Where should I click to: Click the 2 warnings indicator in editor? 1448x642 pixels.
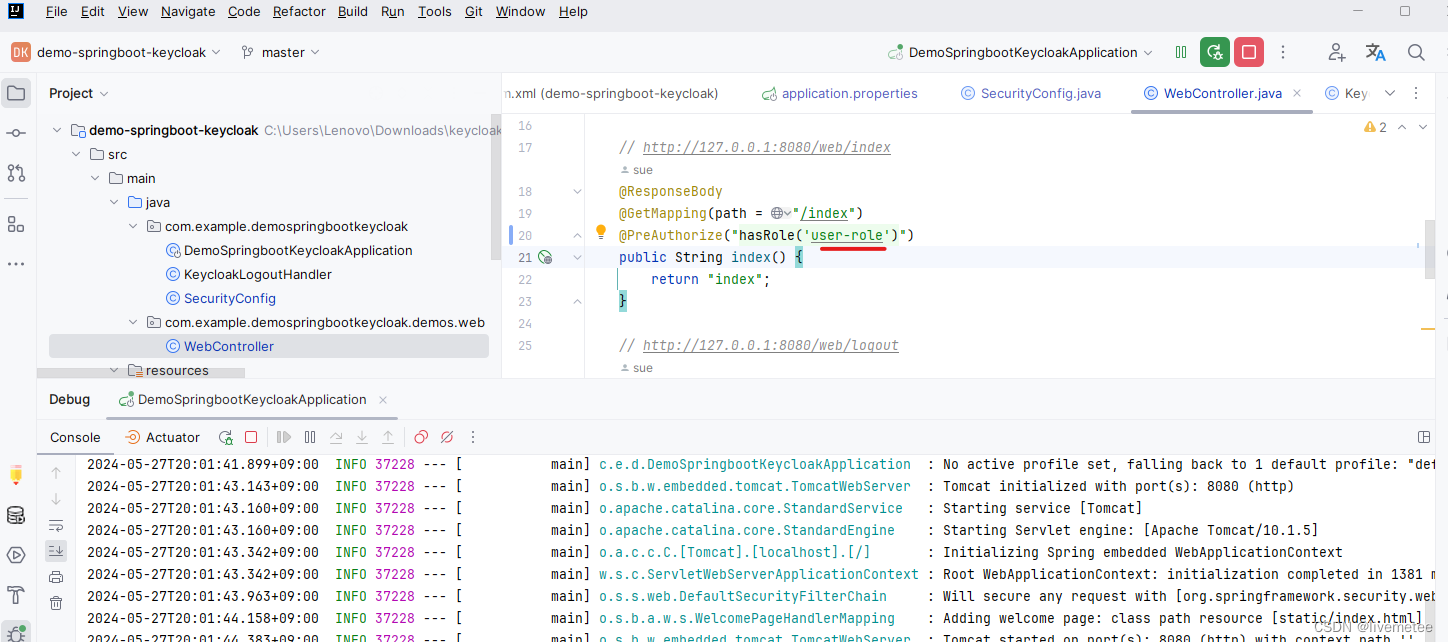1376,127
